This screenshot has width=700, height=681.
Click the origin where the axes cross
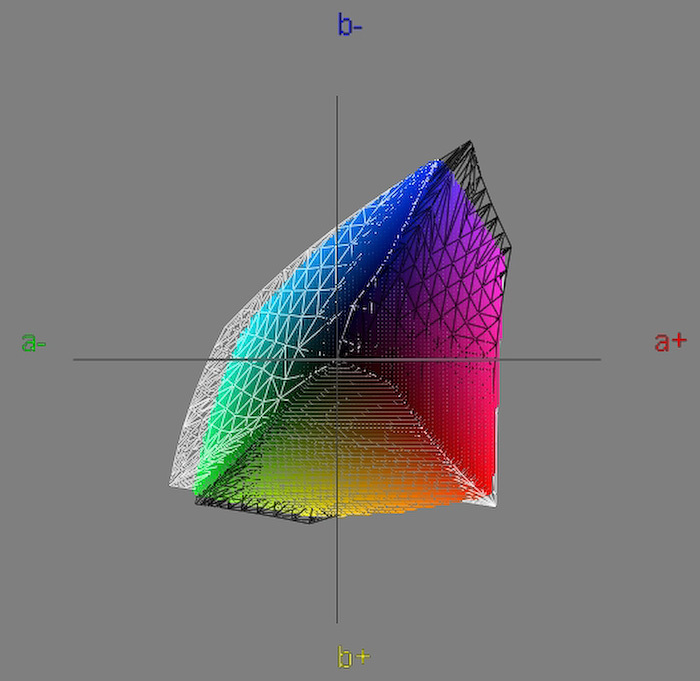tap(337, 359)
